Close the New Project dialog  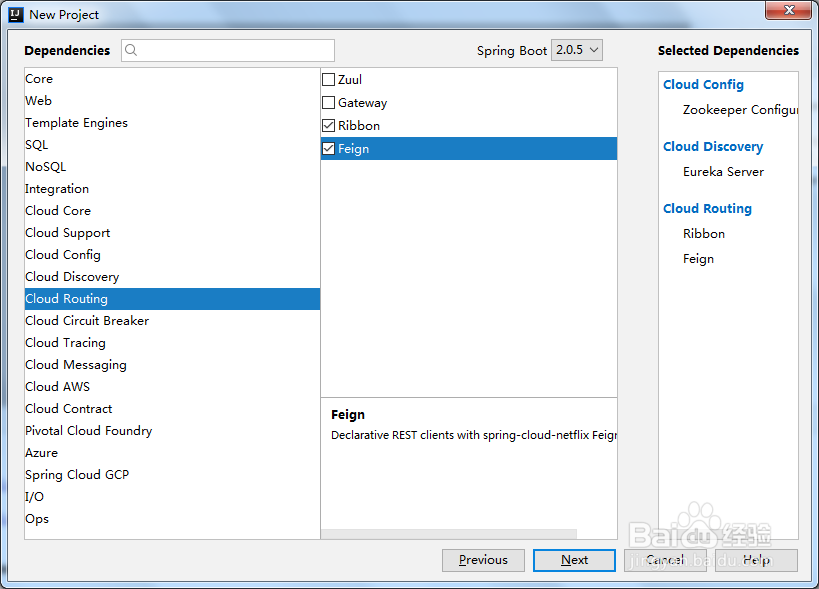point(789,9)
